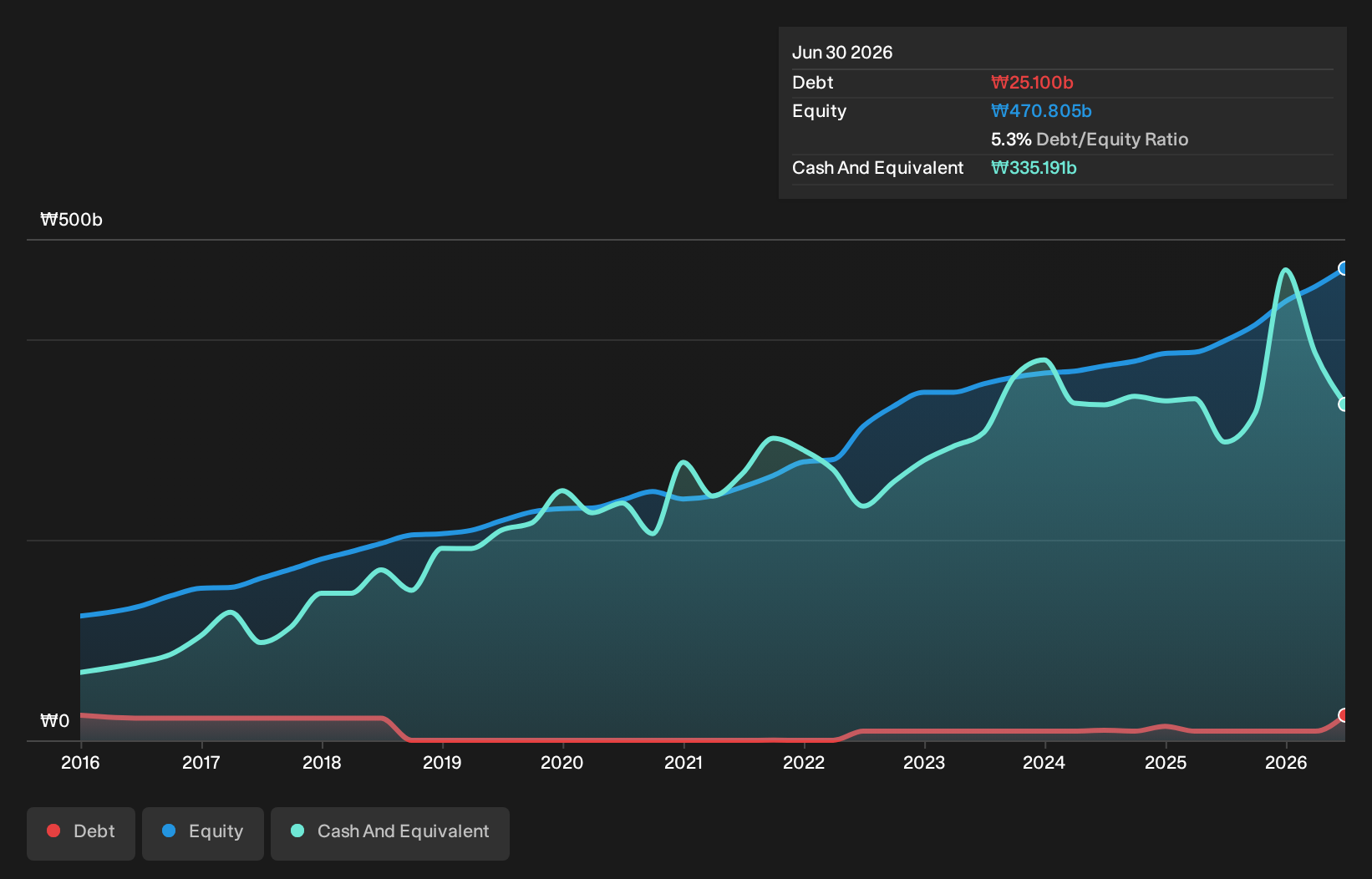This screenshot has height=879, width=1372.
Task: Click the ₩470.805b equity value
Action: [x=1041, y=111]
